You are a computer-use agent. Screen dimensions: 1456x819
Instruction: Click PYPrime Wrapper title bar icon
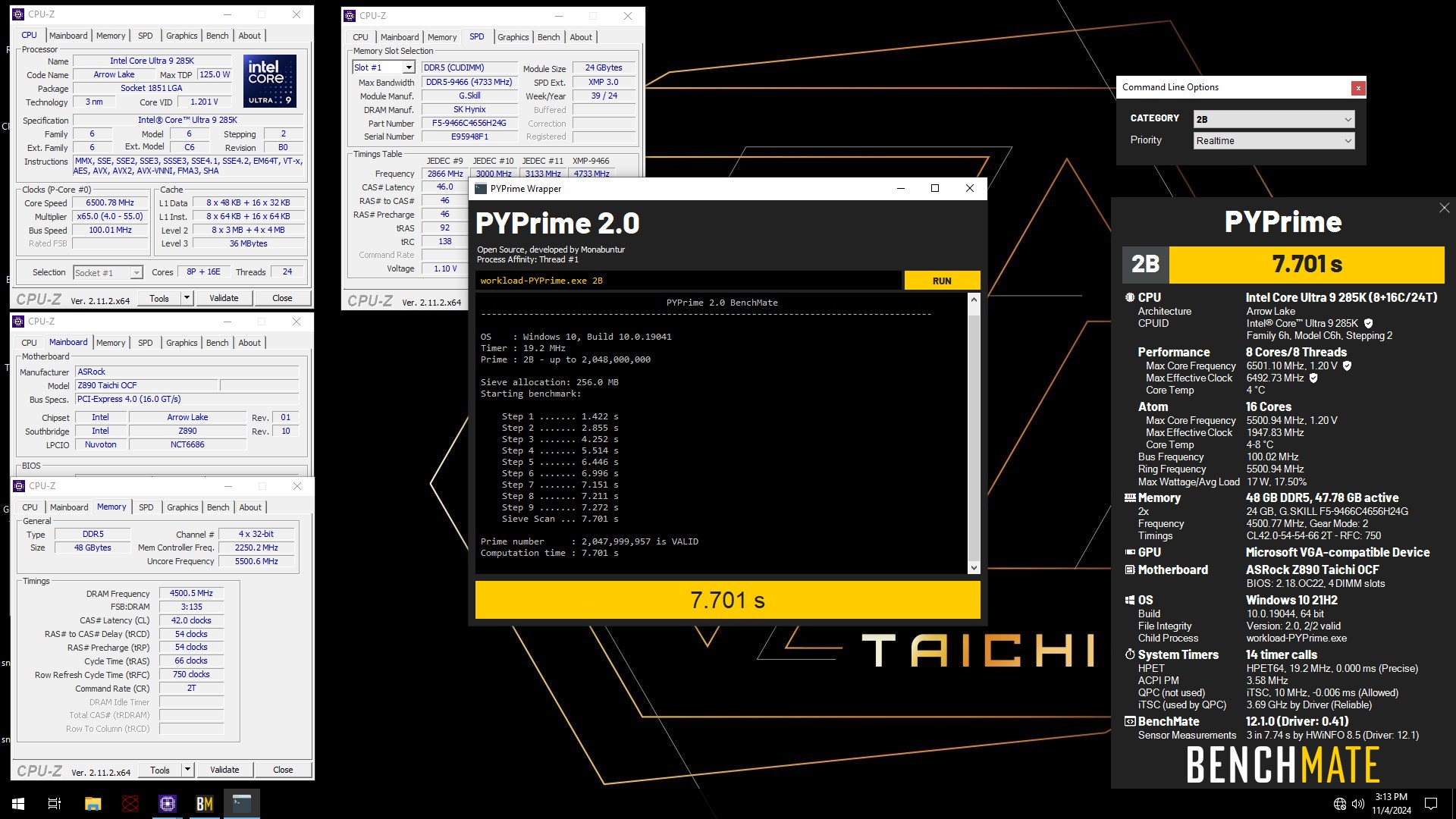pyautogui.click(x=481, y=189)
